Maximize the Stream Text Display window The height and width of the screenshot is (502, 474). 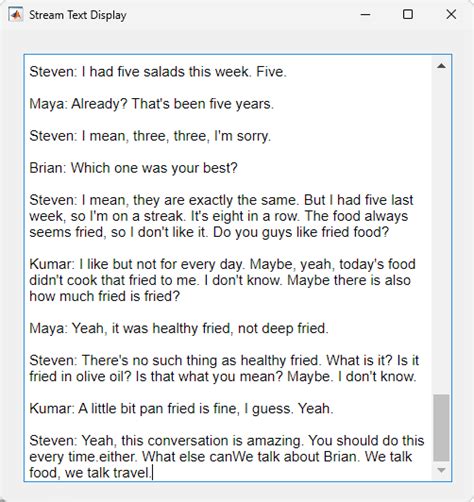click(408, 15)
